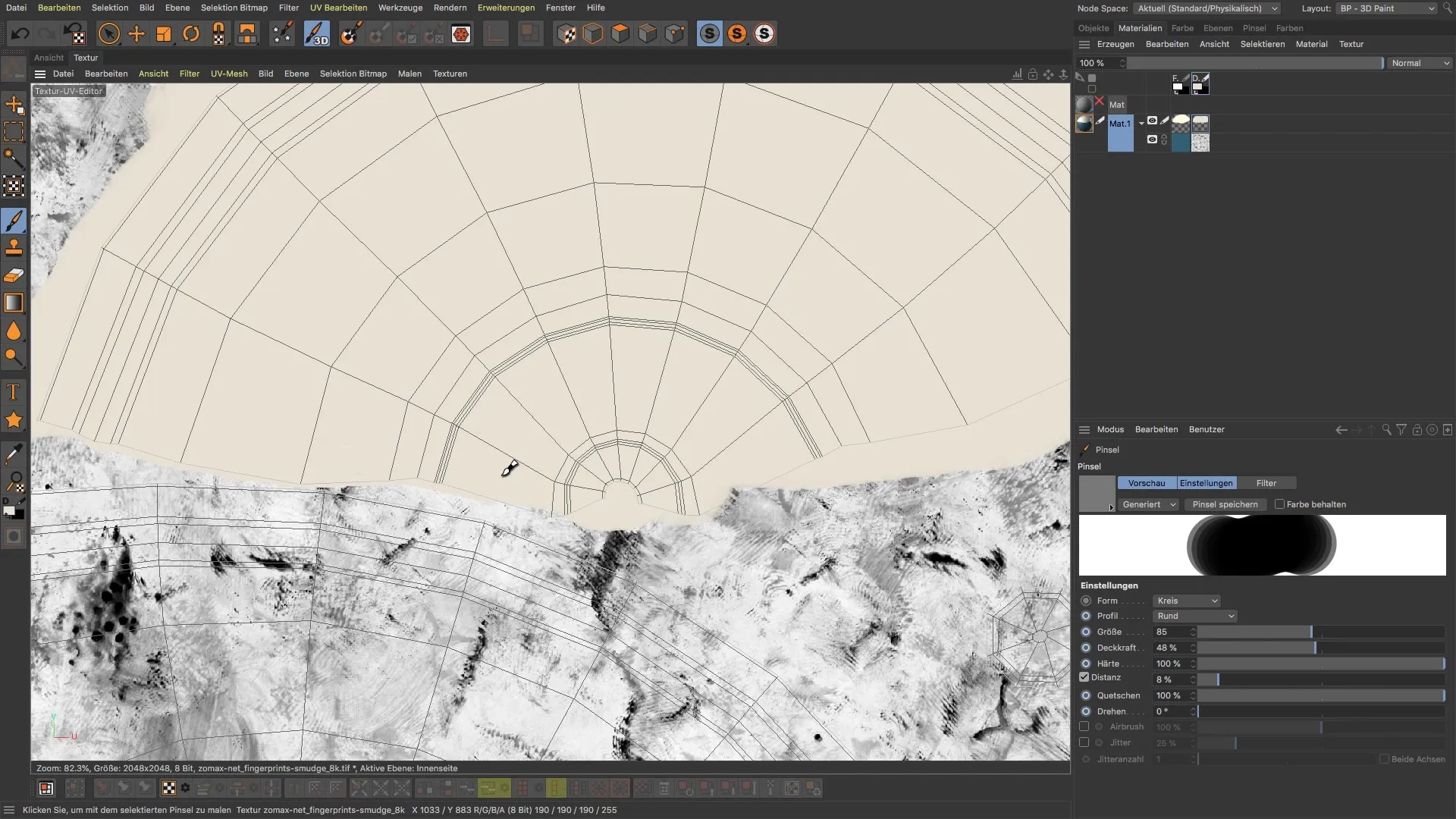This screenshot has height=819, width=1456.
Task: Click the search magnifier in attribute manager
Action: click(x=1387, y=429)
